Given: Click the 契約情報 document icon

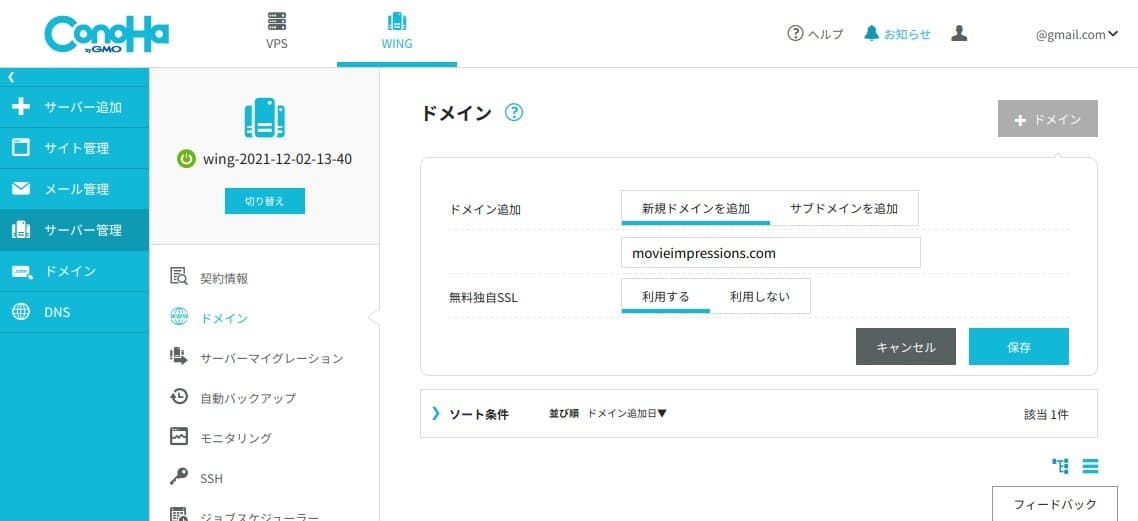Looking at the screenshot, I should pyautogui.click(x=179, y=277).
